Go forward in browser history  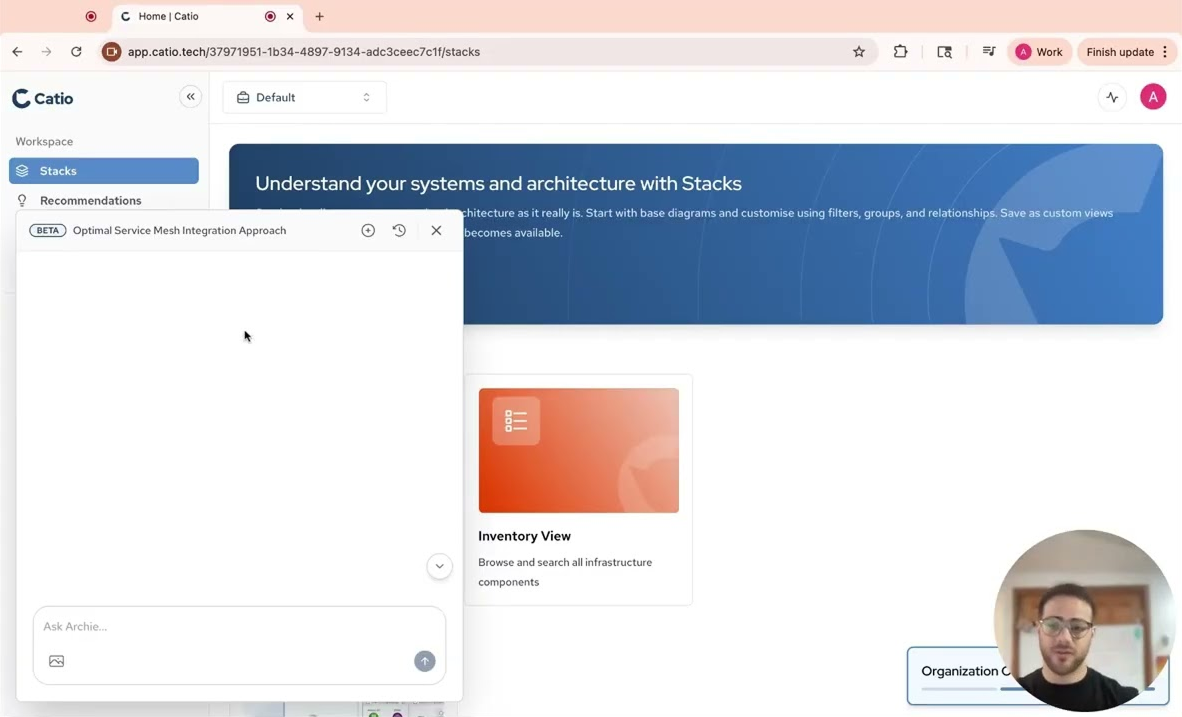pos(47,52)
